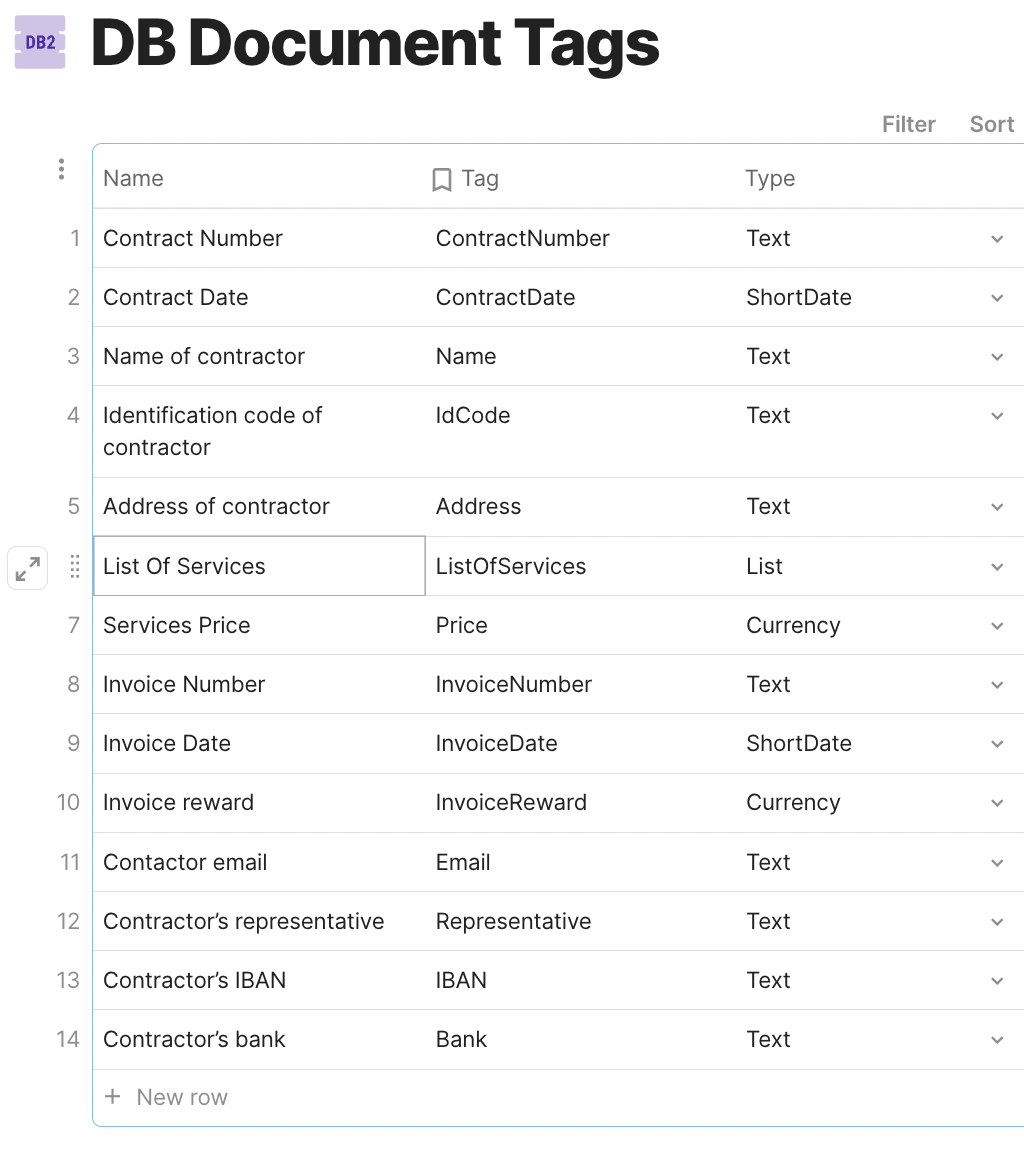Select the Contactor email name cell
This screenshot has height=1172, width=1024.
click(x=185, y=862)
